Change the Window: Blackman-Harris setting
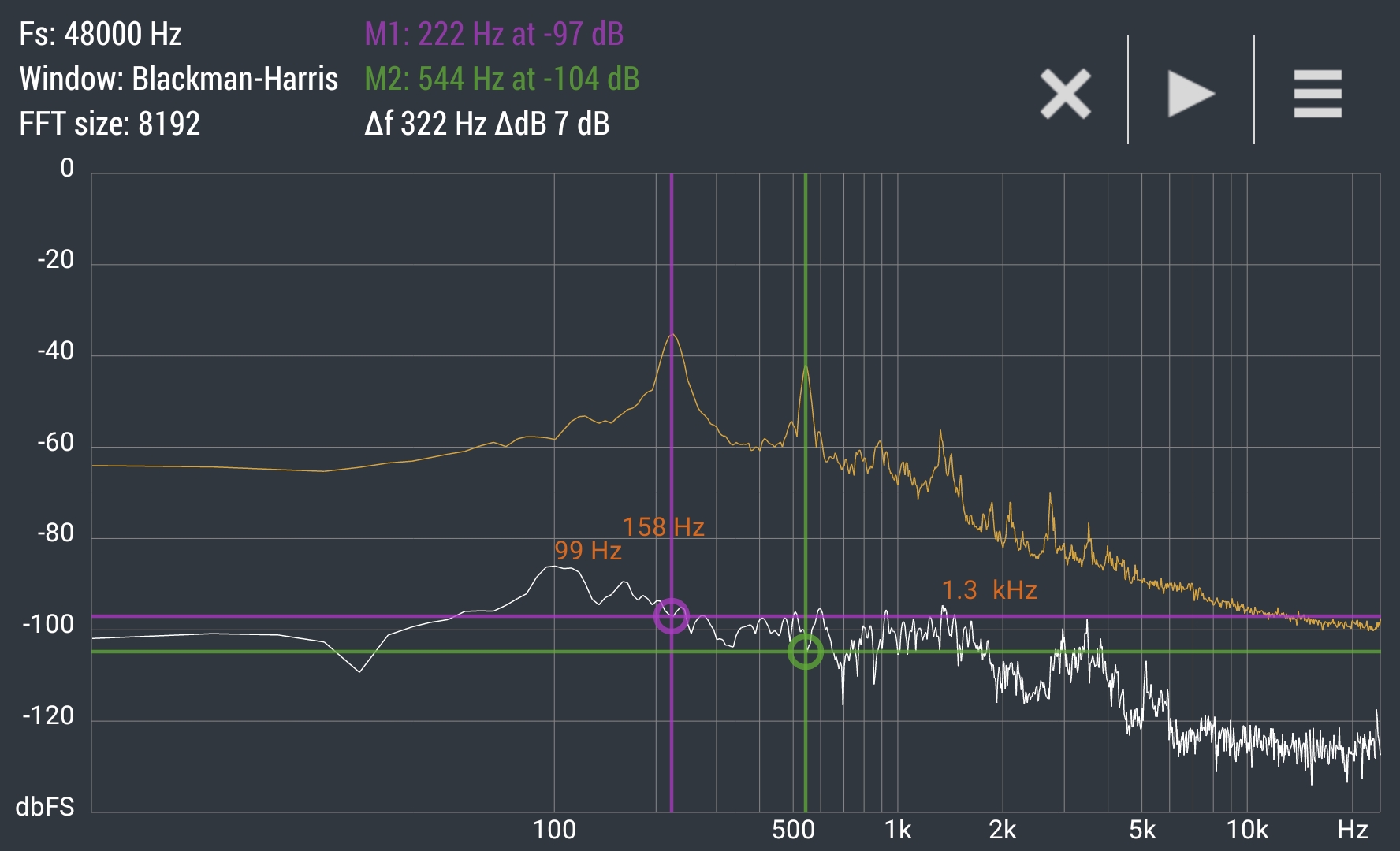Viewport: 1400px width, 851px height. pos(179,79)
